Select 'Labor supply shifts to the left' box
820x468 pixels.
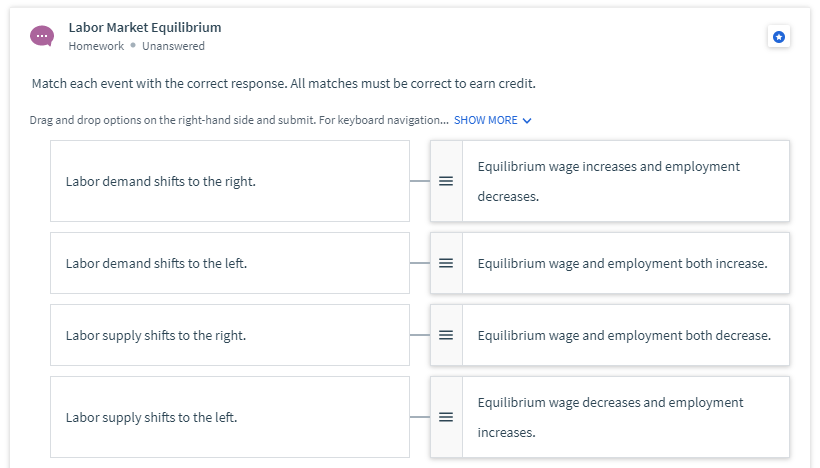tap(229, 417)
